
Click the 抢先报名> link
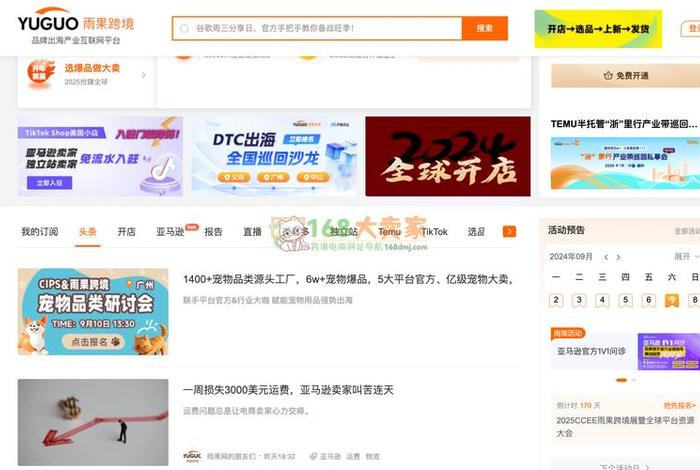click(679, 405)
